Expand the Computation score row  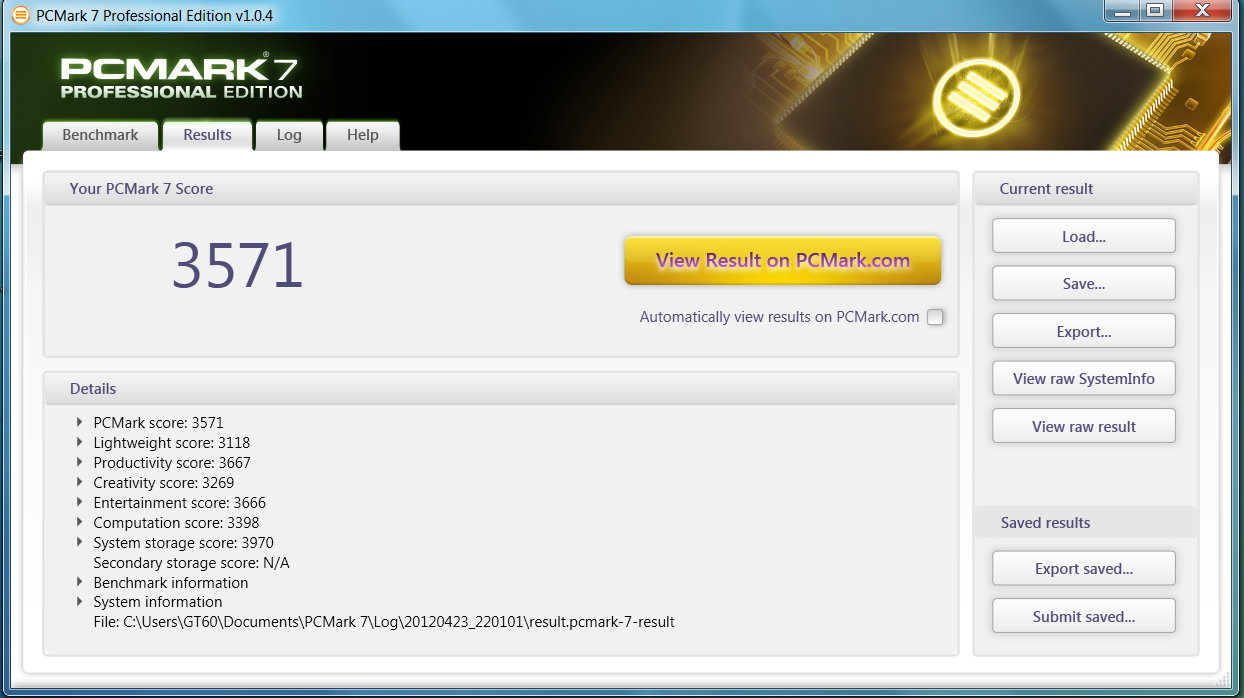click(x=80, y=522)
